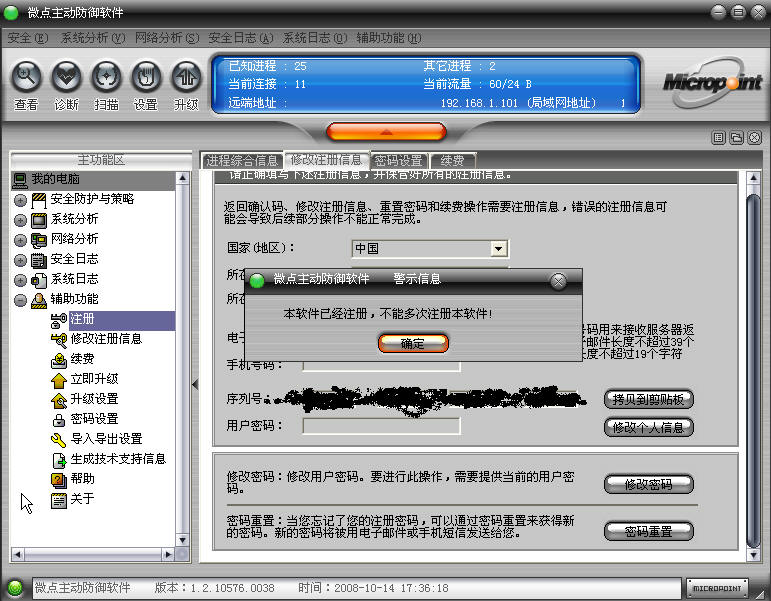Click the tree panel scroll up arrow
This screenshot has width=771, height=601.
(x=182, y=178)
